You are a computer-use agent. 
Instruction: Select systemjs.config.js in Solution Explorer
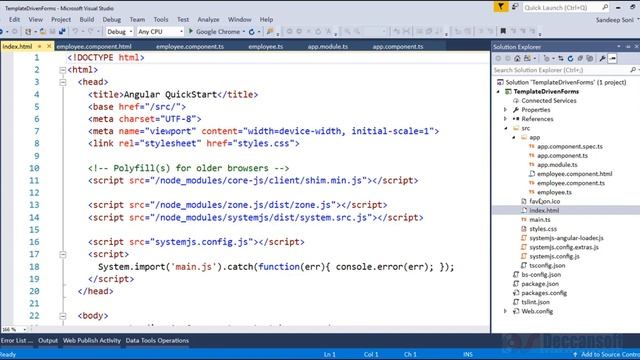click(554, 256)
